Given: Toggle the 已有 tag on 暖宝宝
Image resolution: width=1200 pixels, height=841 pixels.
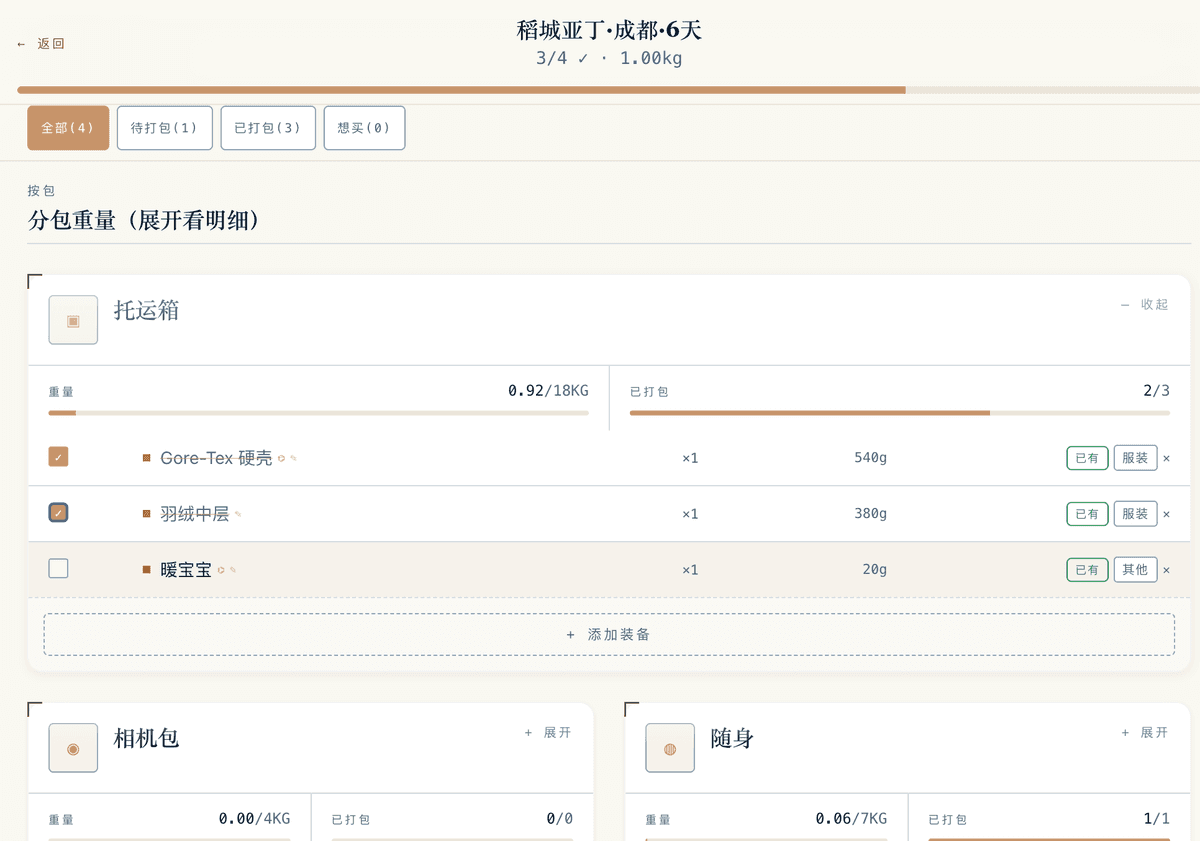Looking at the screenshot, I should tap(1087, 570).
